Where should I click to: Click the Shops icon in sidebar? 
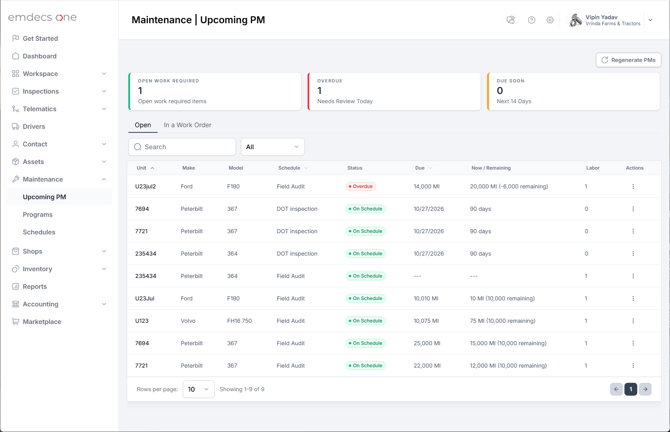[x=15, y=251]
